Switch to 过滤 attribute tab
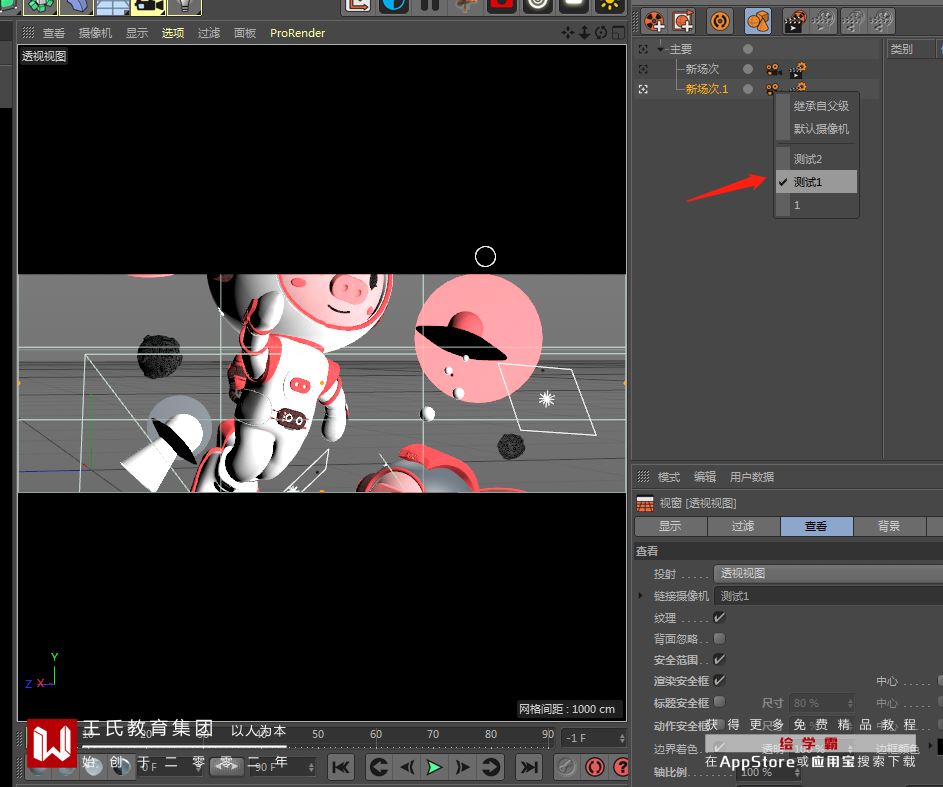The width and height of the screenshot is (943, 787). (x=743, y=526)
